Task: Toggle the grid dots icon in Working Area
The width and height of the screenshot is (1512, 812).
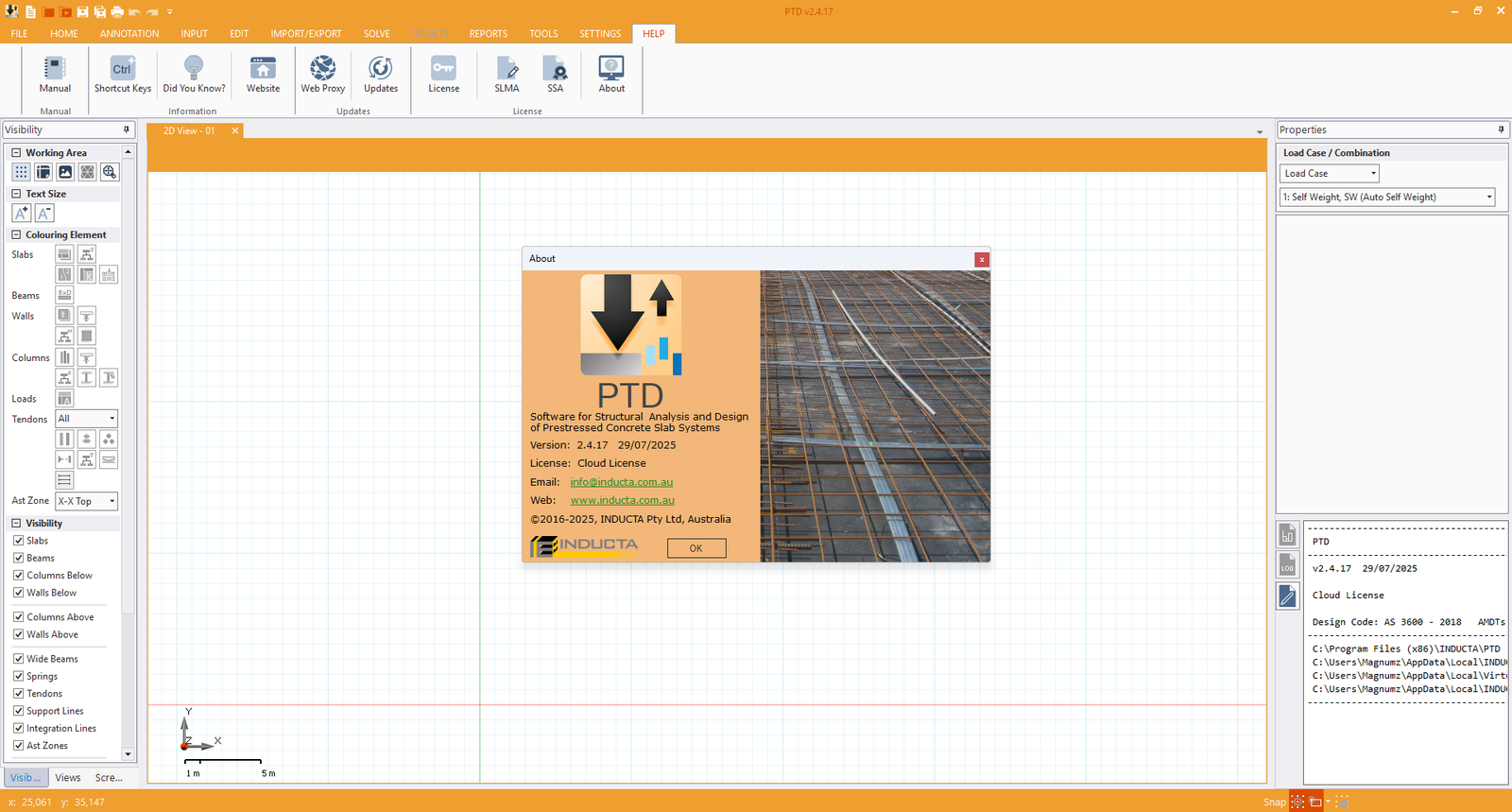Action: 21,172
